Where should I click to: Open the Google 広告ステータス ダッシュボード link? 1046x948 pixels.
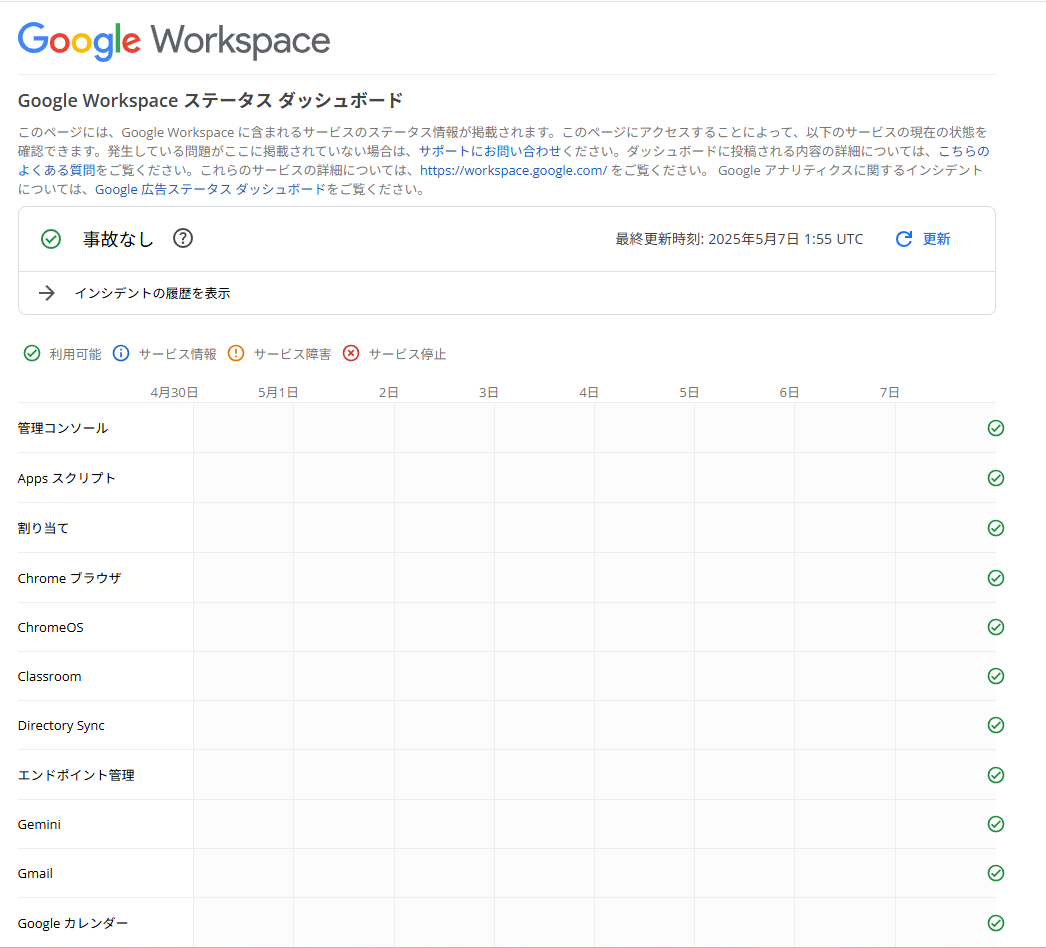click(x=210, y=189)
